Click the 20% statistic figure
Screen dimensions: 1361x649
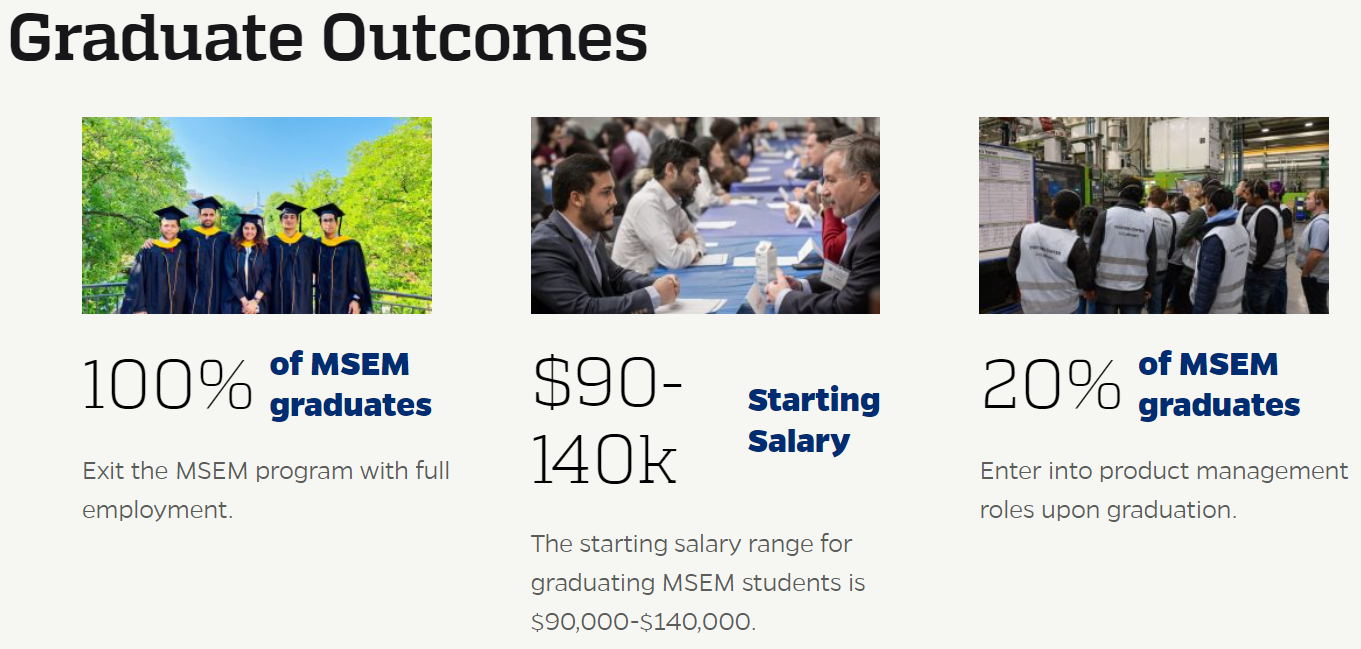[x=1050, y=385]
